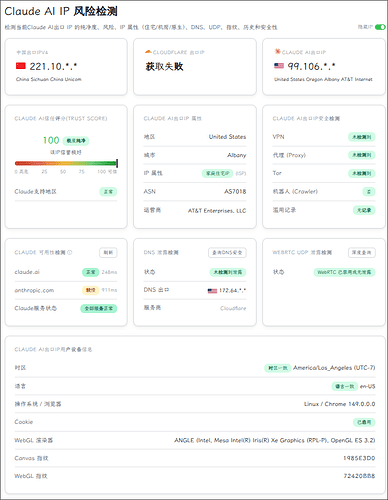This screenshot has height=500, width=388.
Task: Open the info icon beside Claude availability check
Action: (x=69, y=252)
